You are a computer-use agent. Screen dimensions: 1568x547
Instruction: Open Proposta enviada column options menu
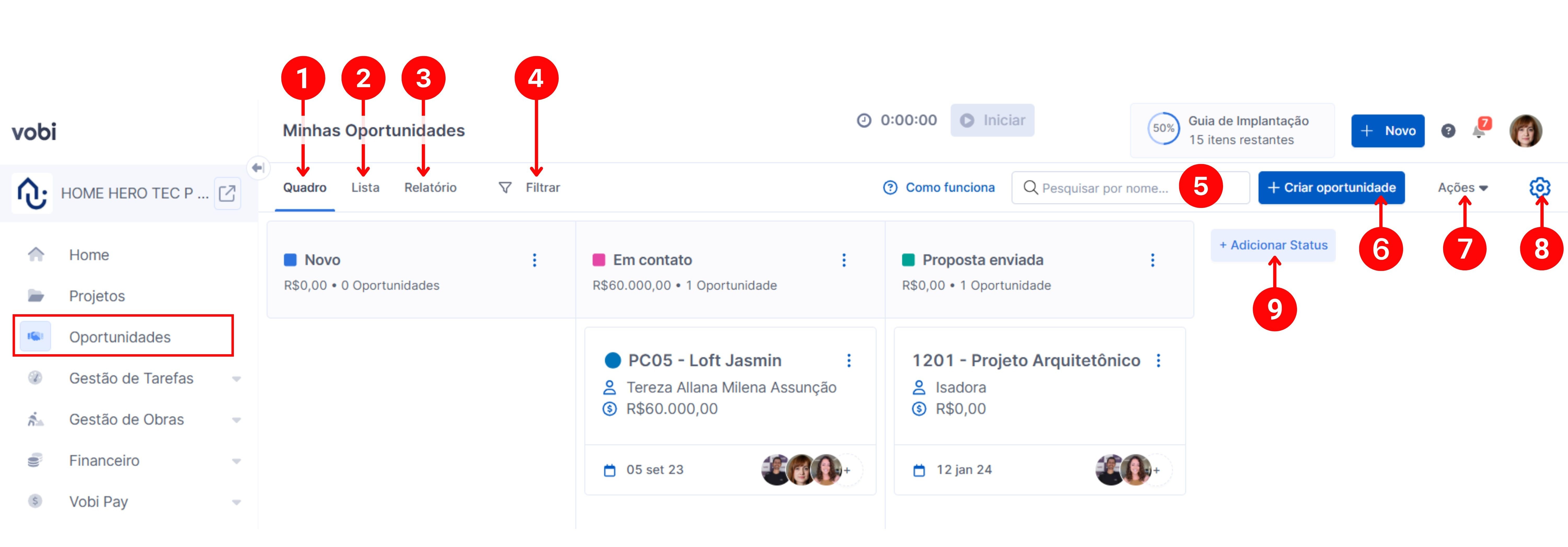[x=1152, y=260]
